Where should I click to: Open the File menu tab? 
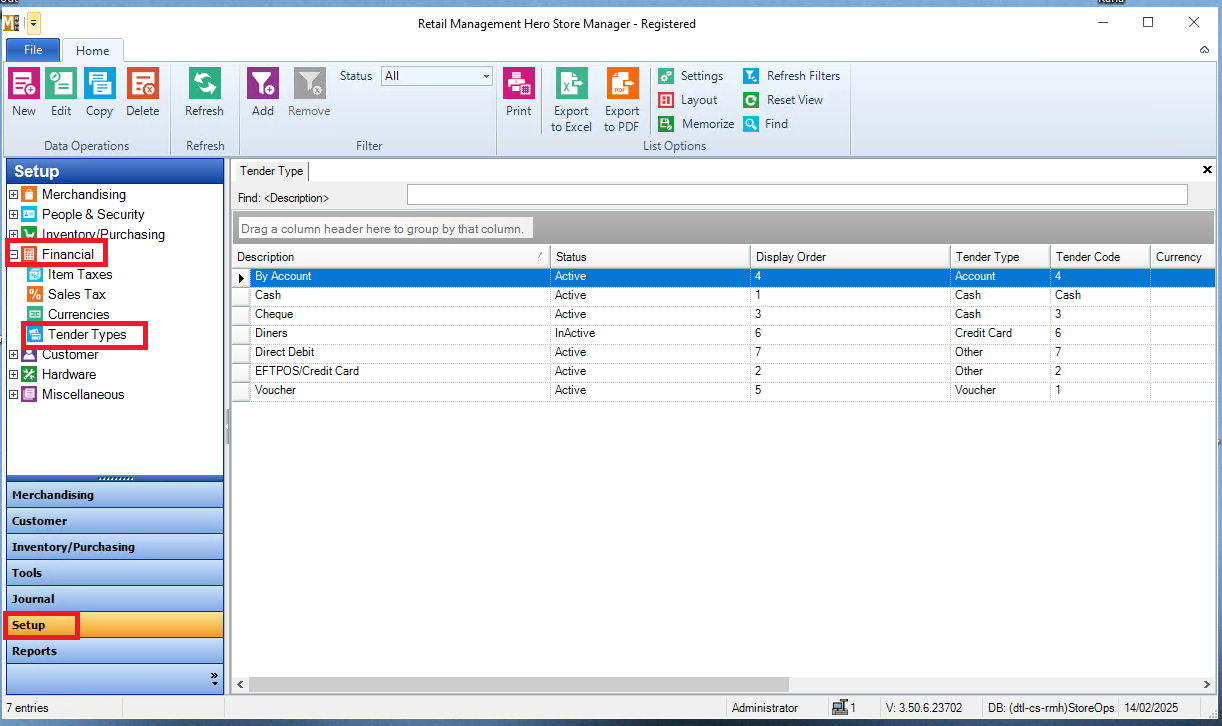pos(33,50)
